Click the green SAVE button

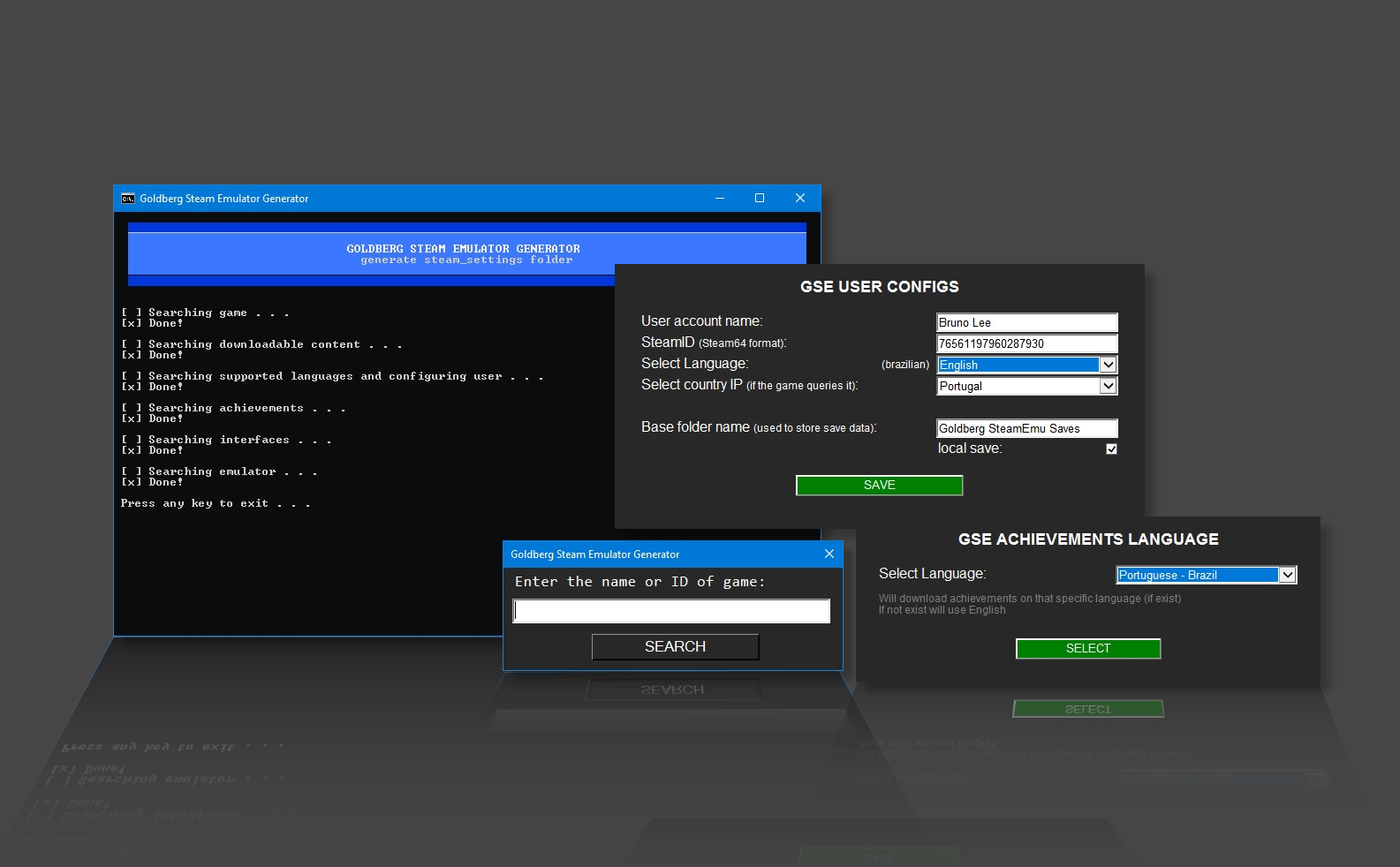click(879, 485)
